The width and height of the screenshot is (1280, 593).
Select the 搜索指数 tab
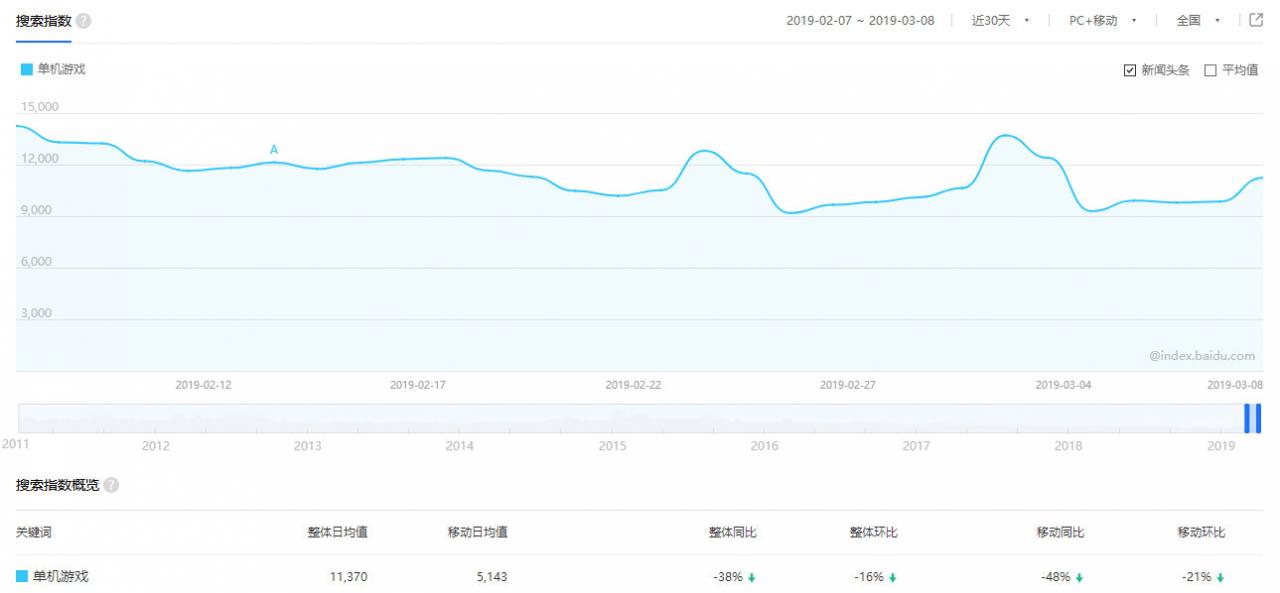[x=44, y=21]
